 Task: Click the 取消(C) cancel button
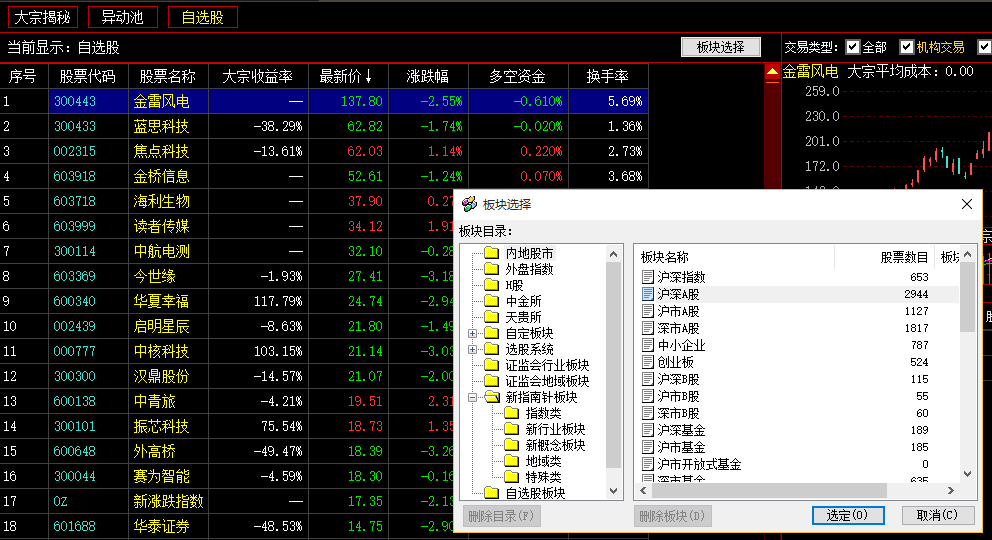(937, 515)
